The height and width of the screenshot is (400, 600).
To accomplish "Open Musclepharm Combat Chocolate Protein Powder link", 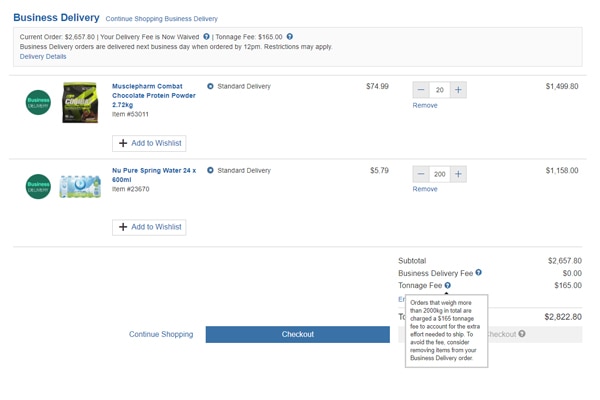I will pos(153,95).
